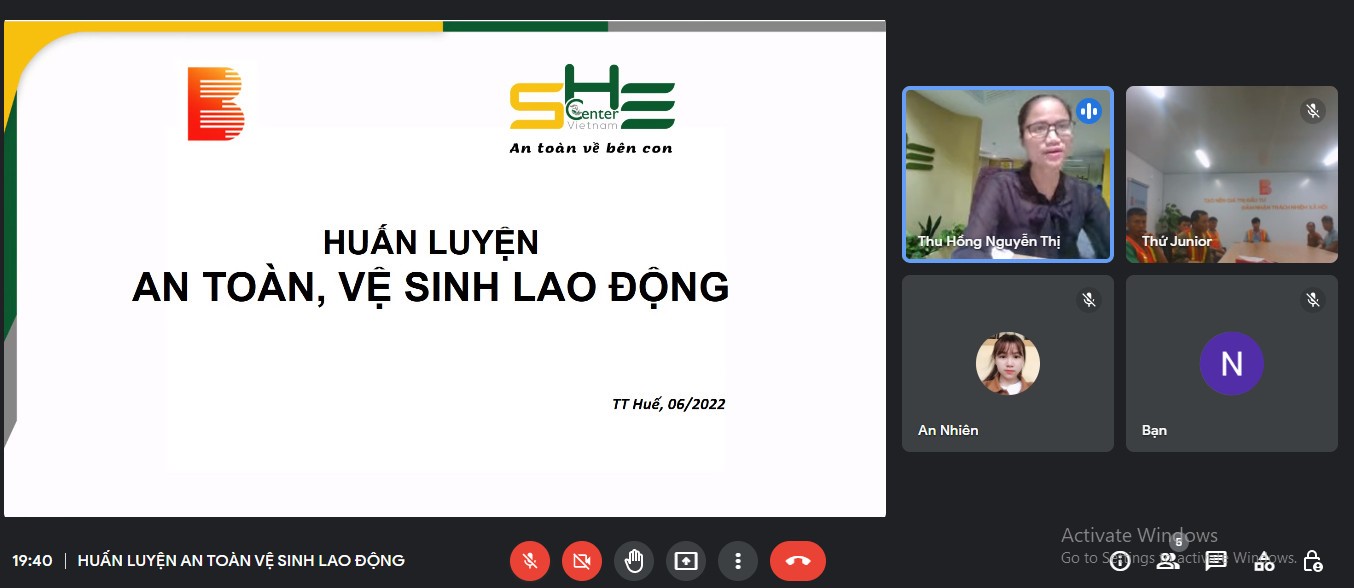Image resolution: width=1354 pixels, height=588 pixels.
Task: Click the presented slide titled HUẤN LUYỆN
Action: point(445,268)
